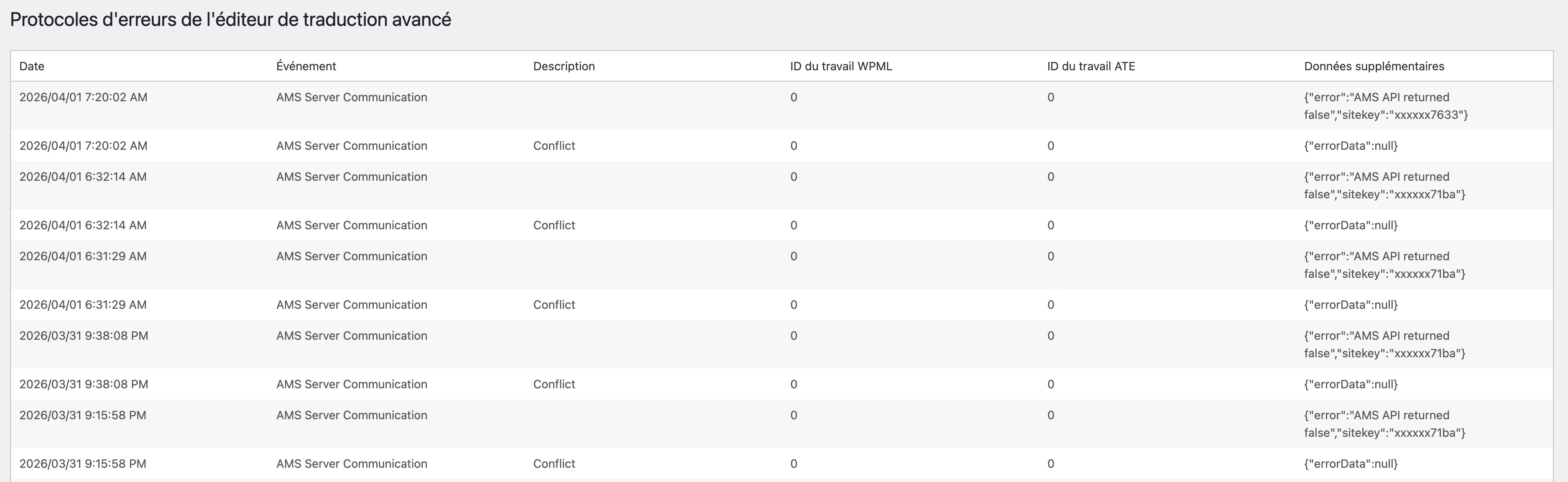Select the Description column header
This screenshot has height=482, width=1568.
[564, 67]
